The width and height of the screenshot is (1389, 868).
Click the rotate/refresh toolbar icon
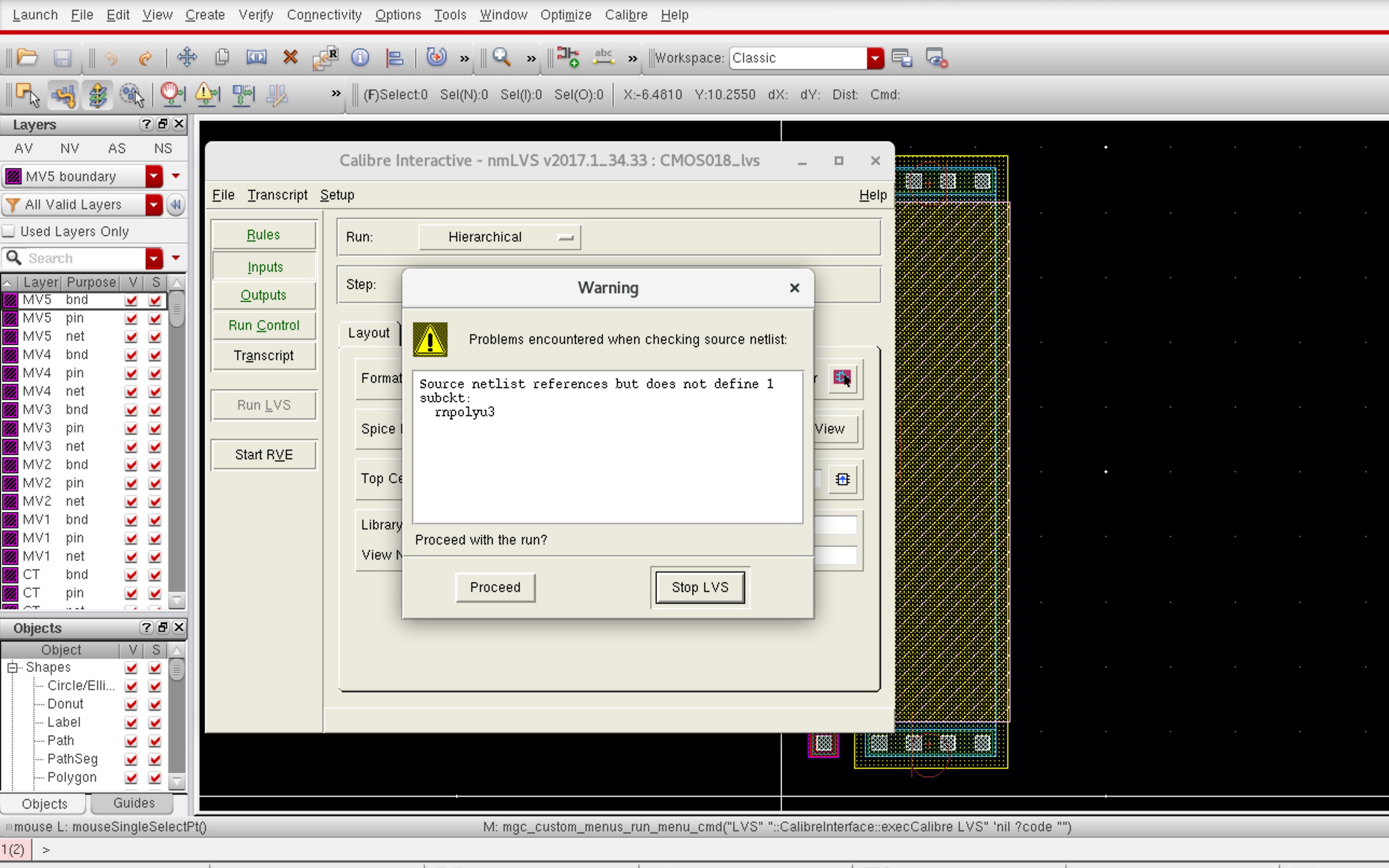tap(436, 57)
